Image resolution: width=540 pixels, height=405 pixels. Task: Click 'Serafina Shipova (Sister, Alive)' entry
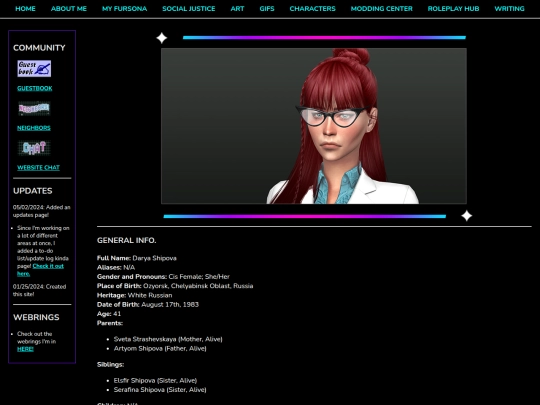pyautogui.click(x=160, y=390)
